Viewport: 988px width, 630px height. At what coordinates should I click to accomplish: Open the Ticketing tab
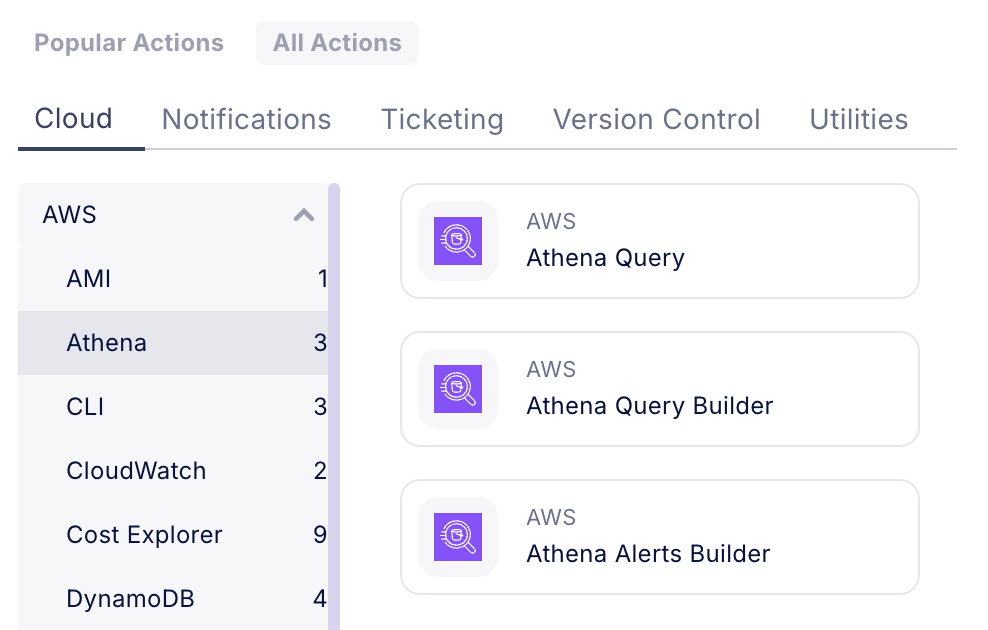(442, 119)
